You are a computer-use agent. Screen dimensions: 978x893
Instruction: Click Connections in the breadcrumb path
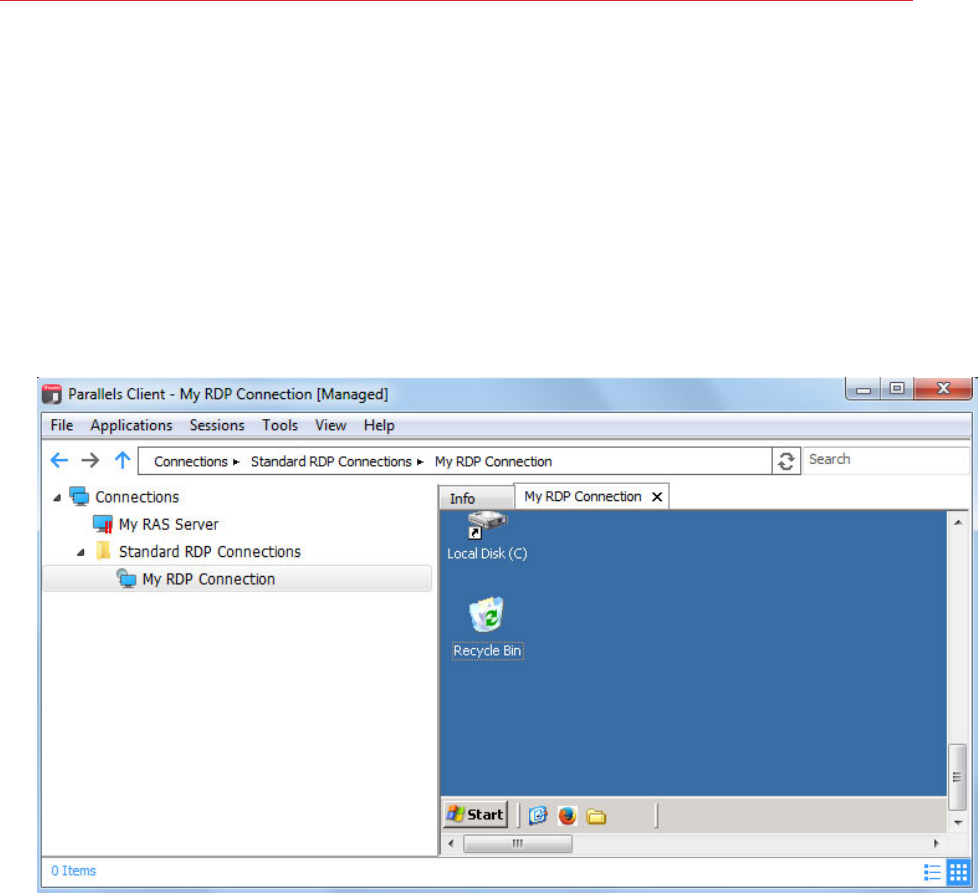point(191,461)
